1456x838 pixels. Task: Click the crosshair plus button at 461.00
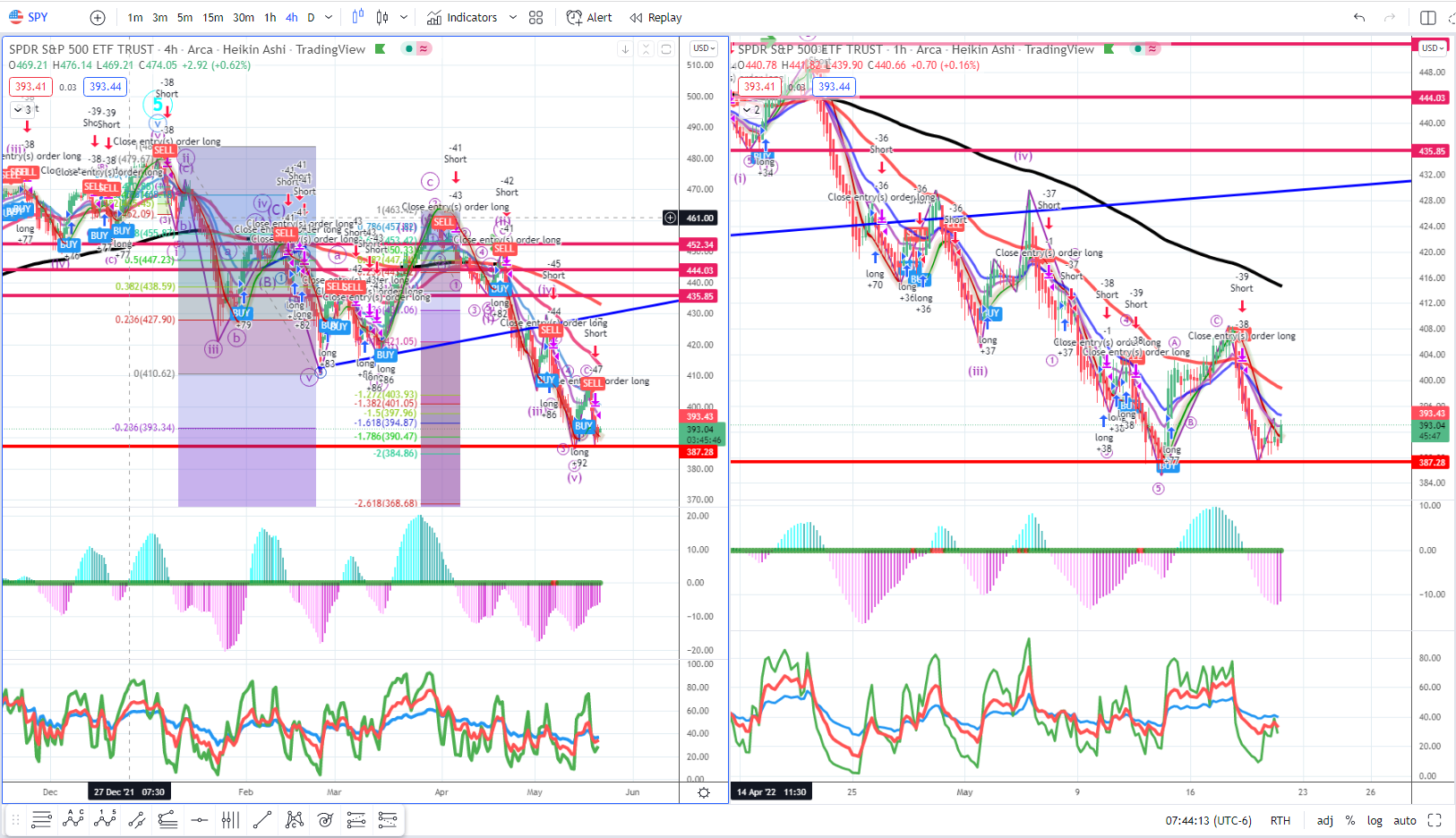(670, 218)
